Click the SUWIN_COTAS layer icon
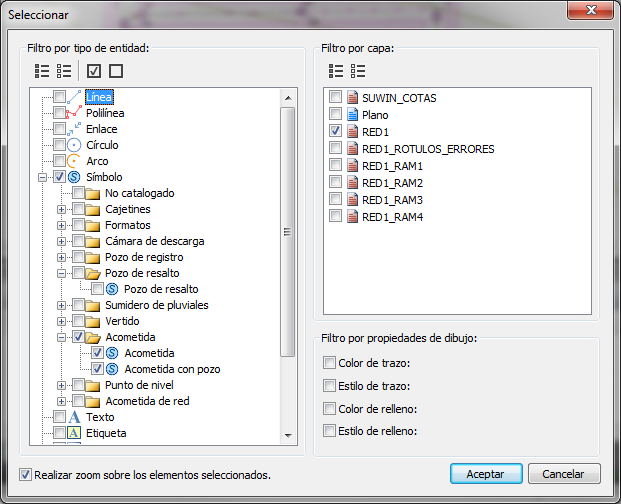This screenshot has width=621, height=504. coord(352,97)
